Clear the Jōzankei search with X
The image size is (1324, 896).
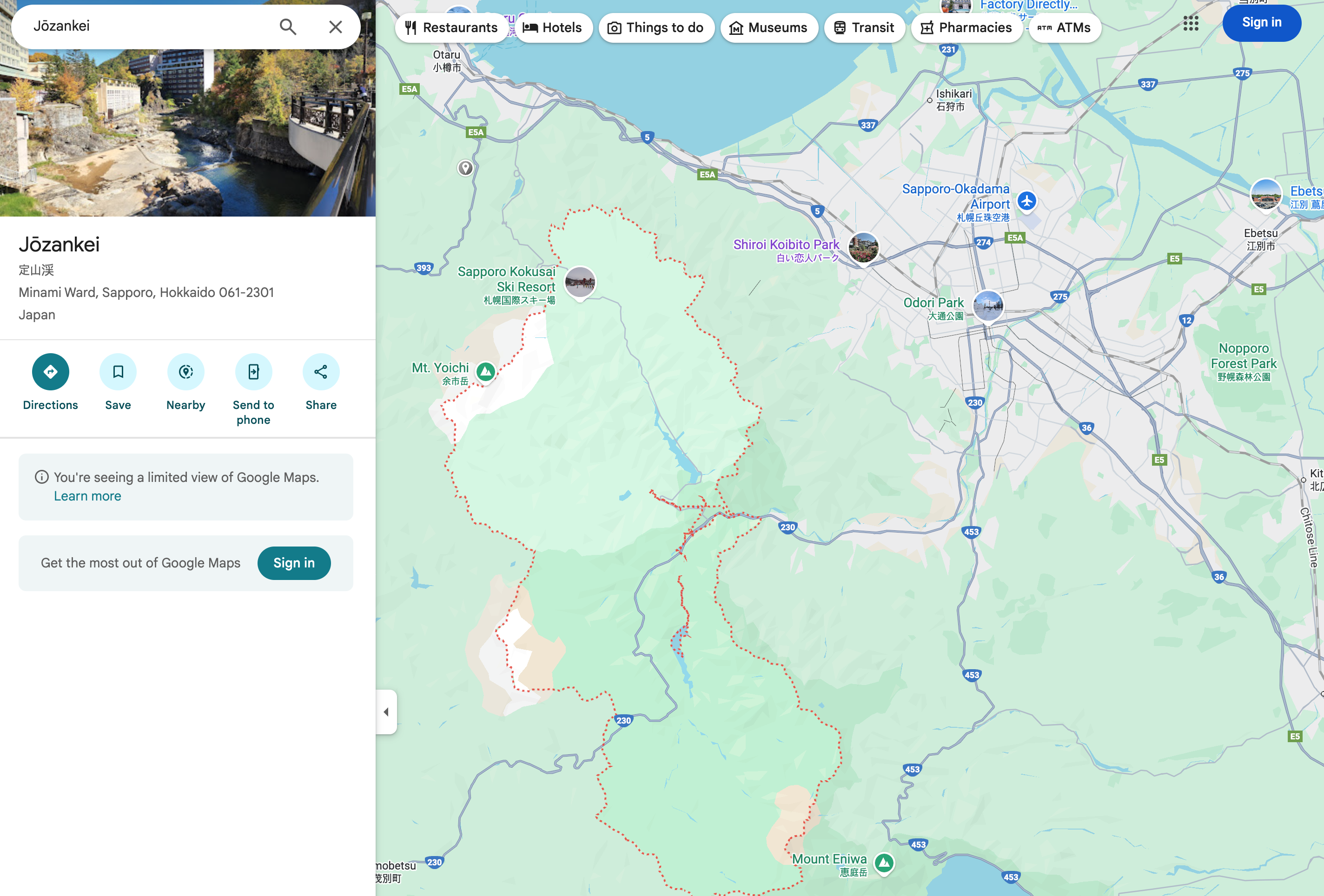point(336,27)
